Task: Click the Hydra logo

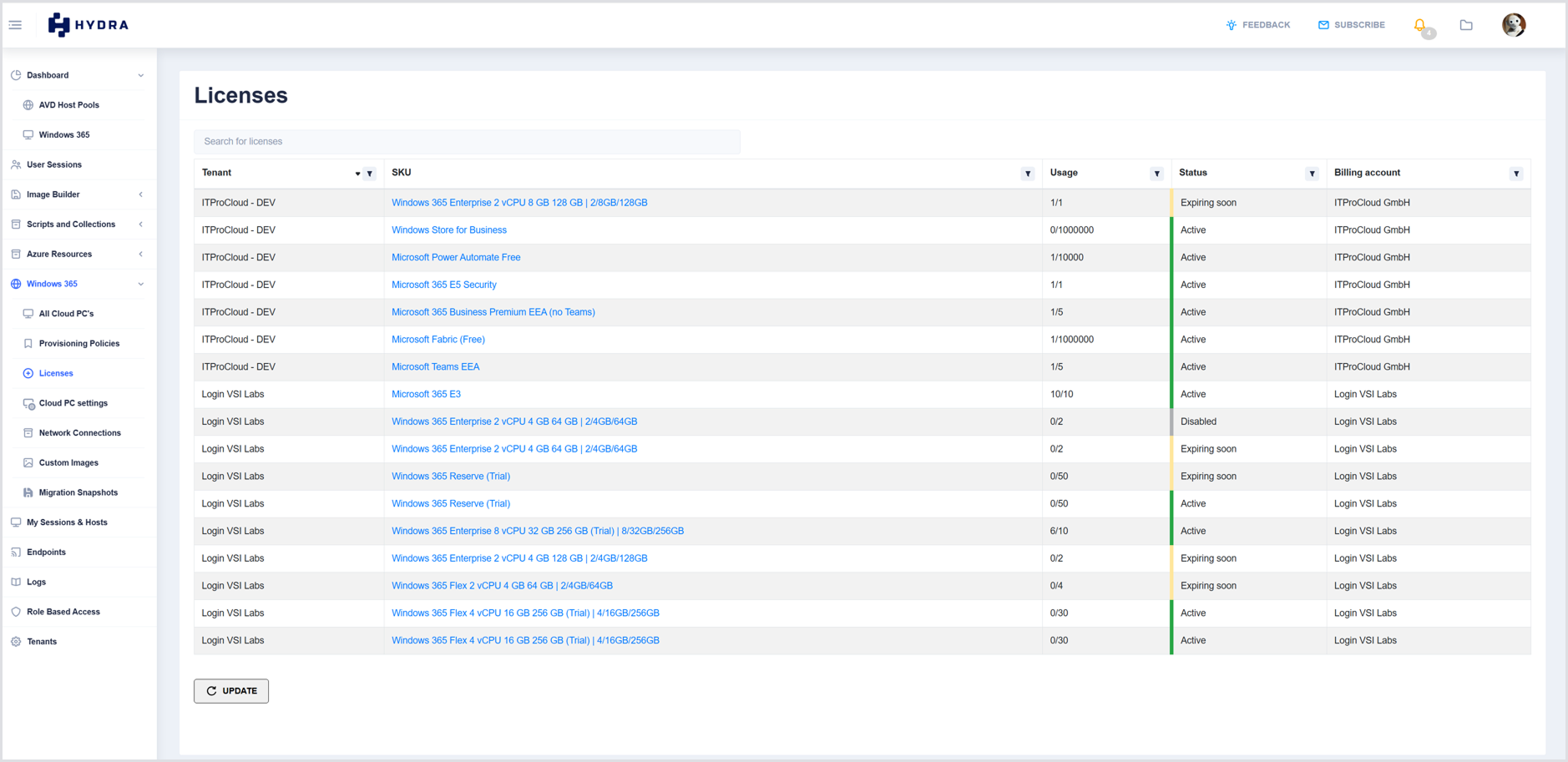Action: (x=89, y=25)
